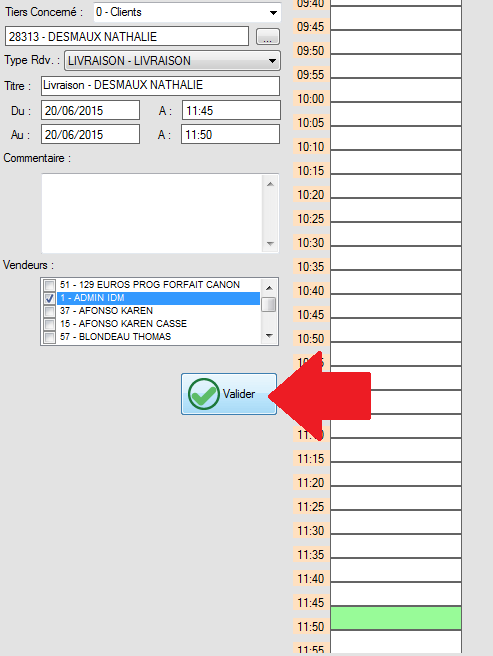Click the client browse '...' button
This screenshot has height=656, width=493.
tap(268, 37)
